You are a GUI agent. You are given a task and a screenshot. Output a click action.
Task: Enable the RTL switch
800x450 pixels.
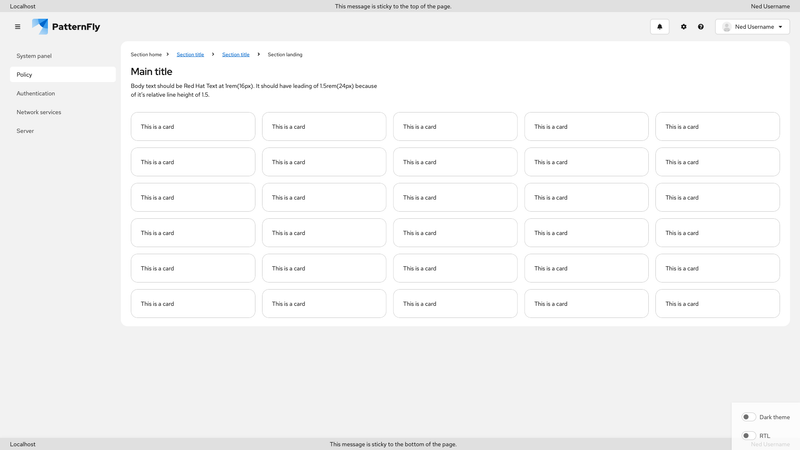[x=747, y=436]
